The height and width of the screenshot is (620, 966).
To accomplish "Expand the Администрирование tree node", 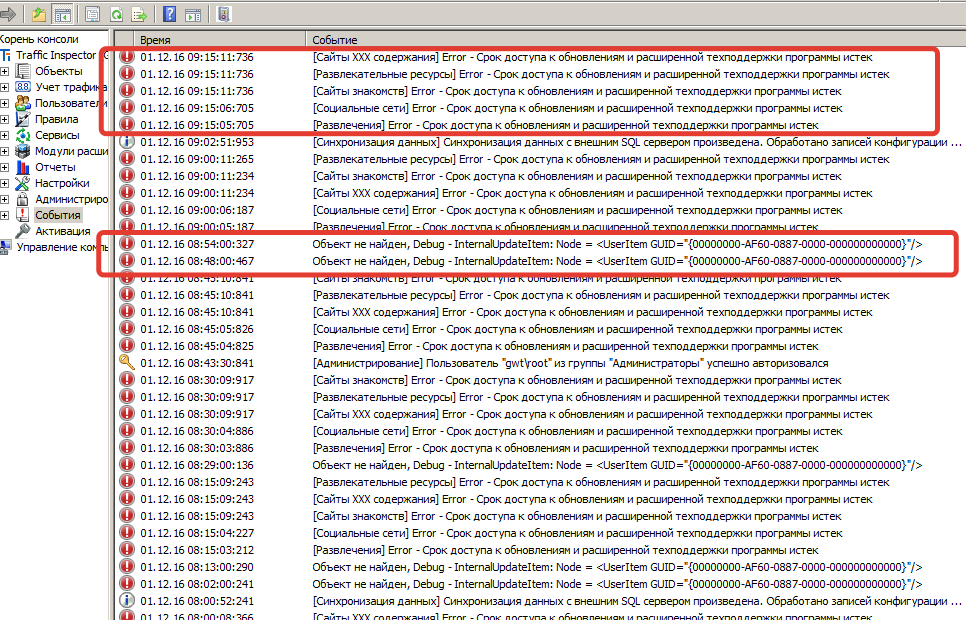I will pyautogui.click(x=4, y=200).
